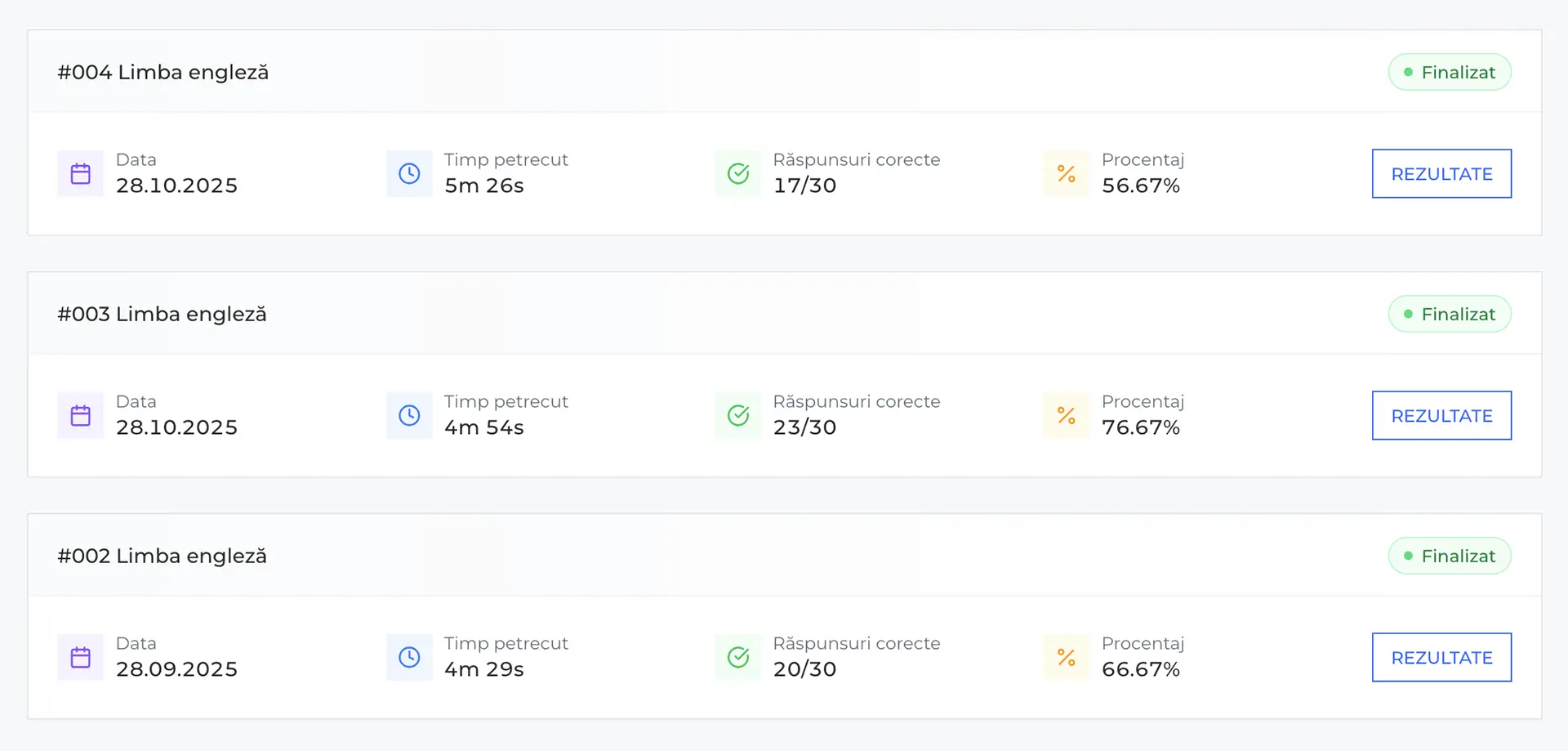Open REZULTATE for test #002
Viewport: 1568px width, 751px height.
1441,657
